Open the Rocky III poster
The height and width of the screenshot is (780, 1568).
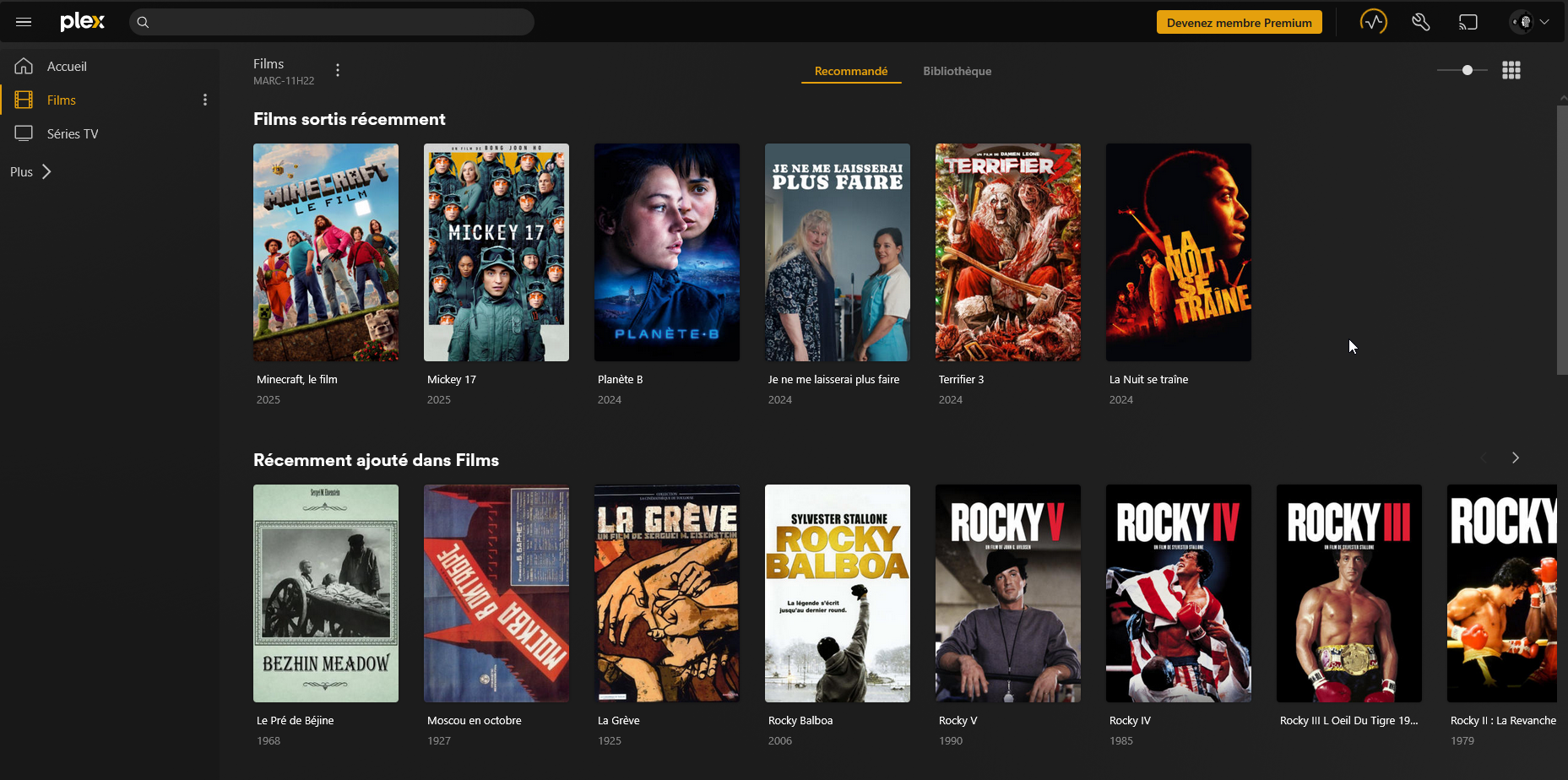tap(1349, 593)
